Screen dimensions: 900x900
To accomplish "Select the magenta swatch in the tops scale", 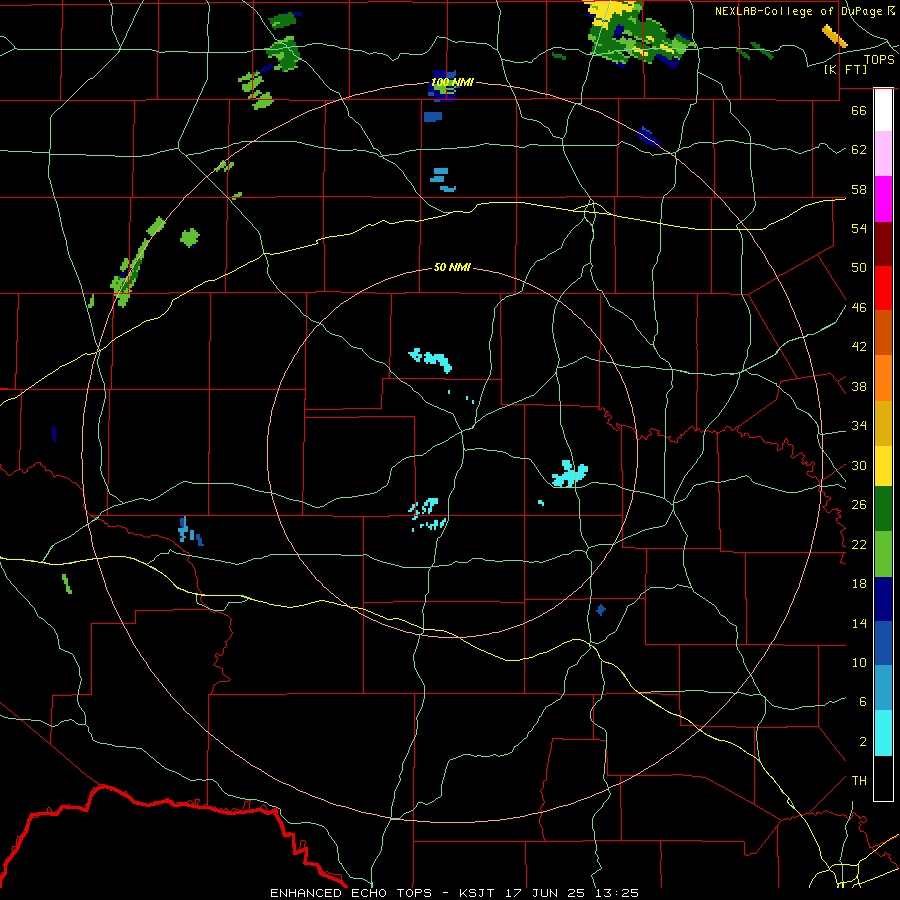I will pos(883,199).
